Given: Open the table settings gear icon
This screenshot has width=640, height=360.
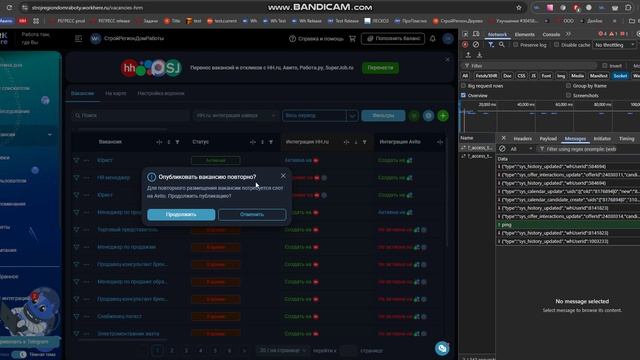Looking at the screenshot, I should coord(428,116).
